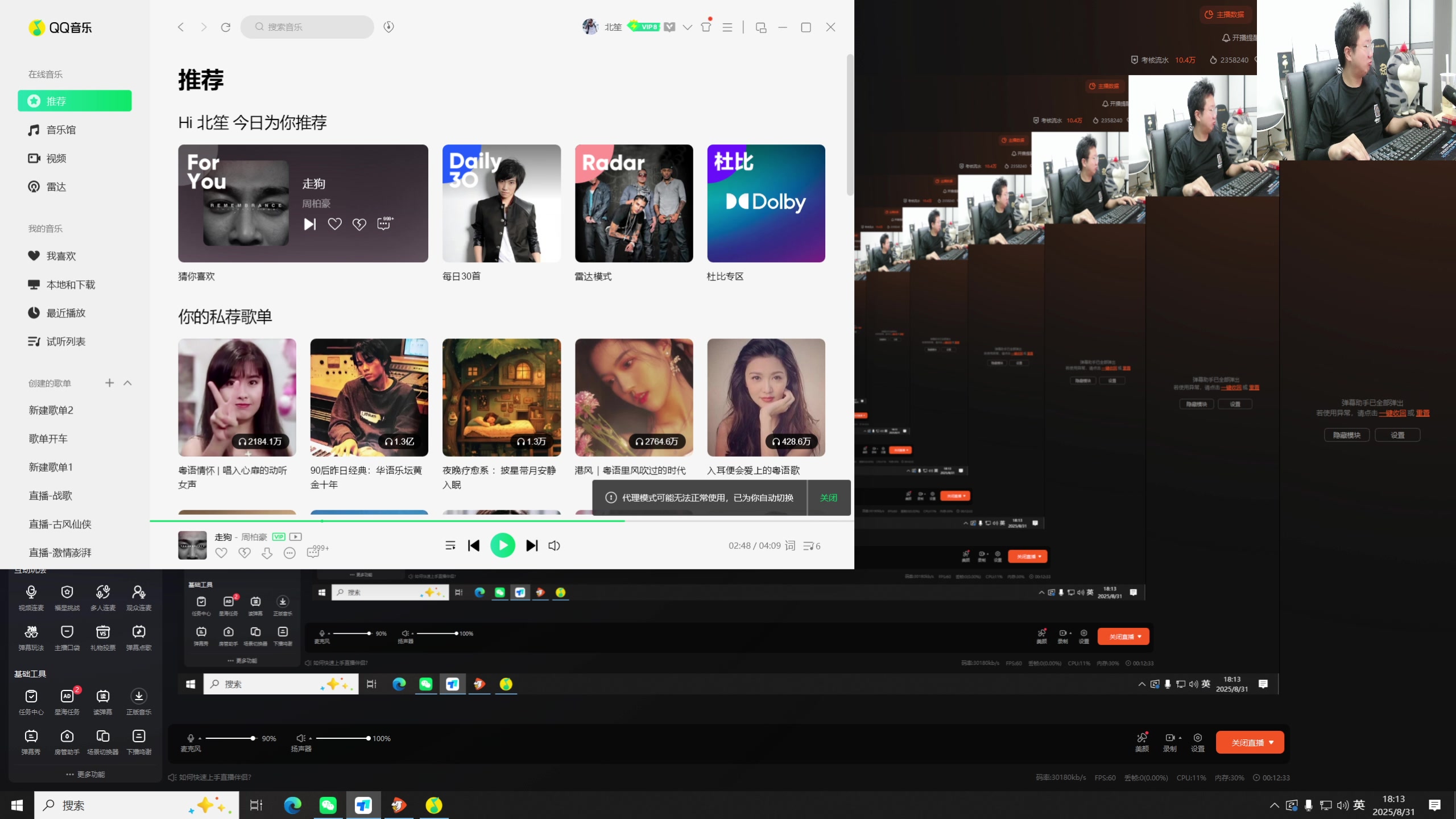The image size is (1456, 819).
Task: Switch the playback mode icon
Action: (450, 545)
